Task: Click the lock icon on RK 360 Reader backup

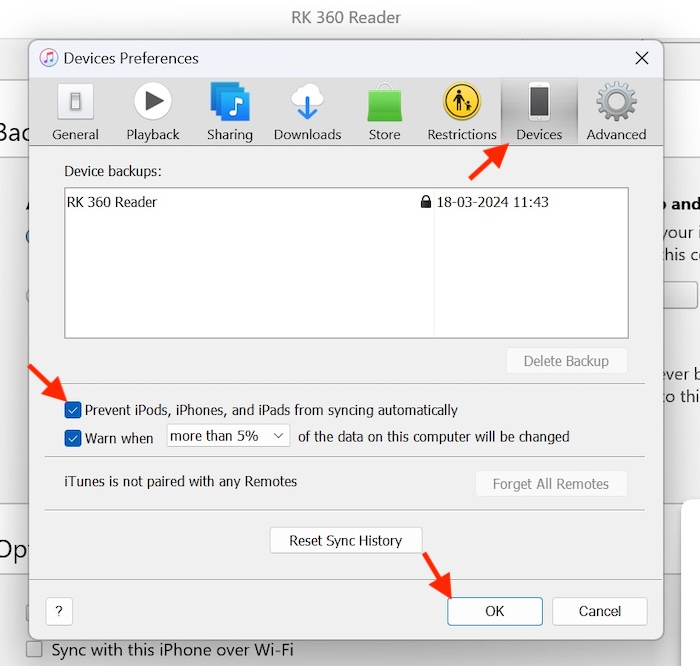Action: click(x=426, y=202)
